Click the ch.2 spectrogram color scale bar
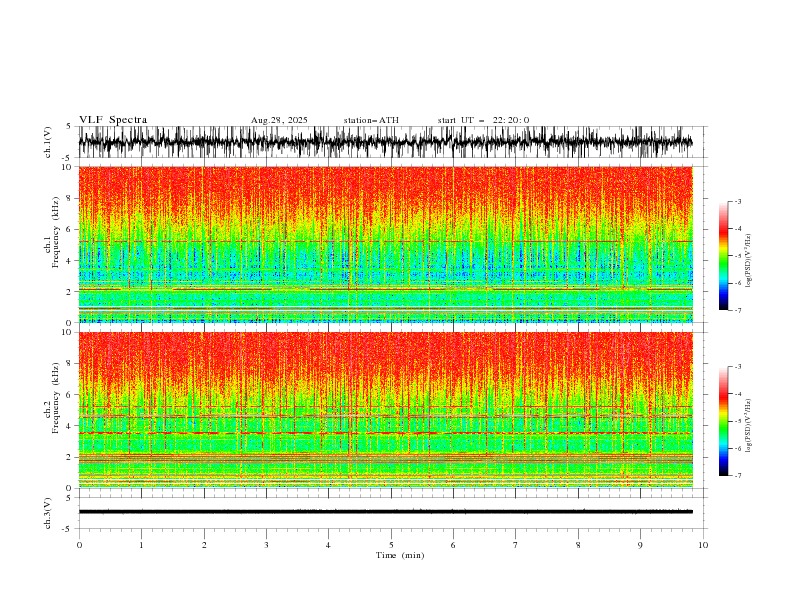 [724, 421]
